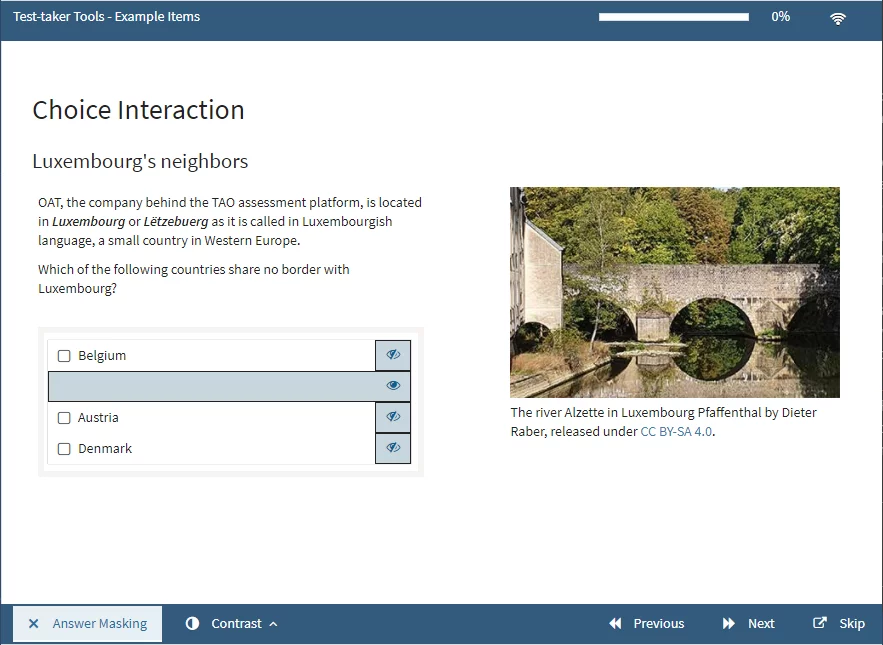Click the half-circle Contrast icon
This screenshot has height=645, width=883.
[x=192, y=624]
